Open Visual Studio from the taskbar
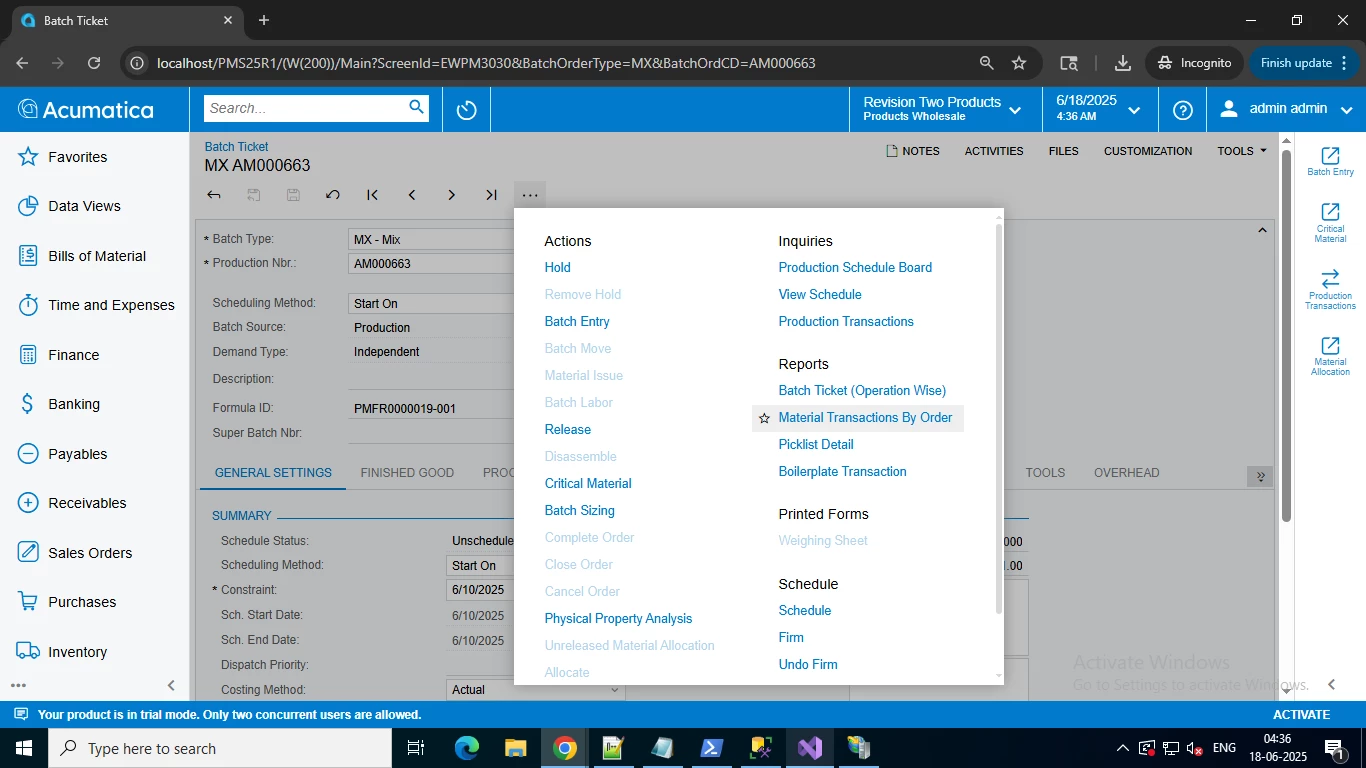Viewport: 1366px width, 768px height. coord(810,748)
